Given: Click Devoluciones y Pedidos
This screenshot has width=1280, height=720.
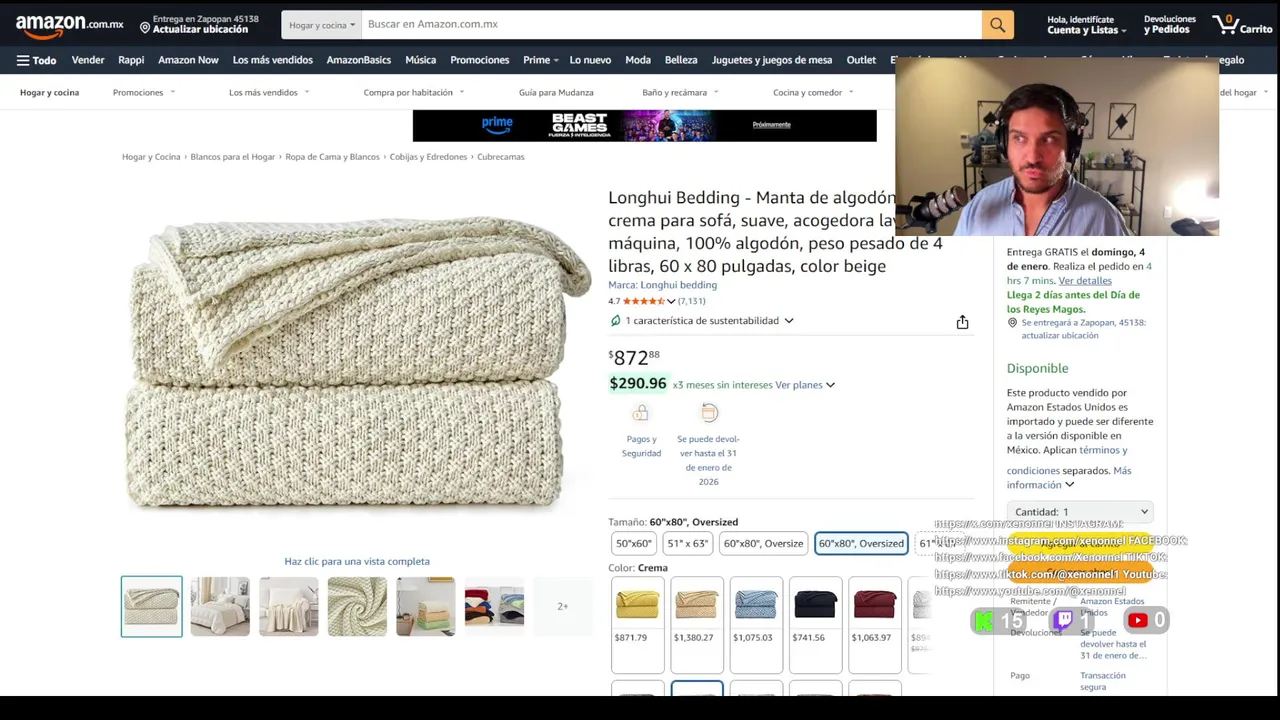Looking at the screenshot, I should point(1169,24).
